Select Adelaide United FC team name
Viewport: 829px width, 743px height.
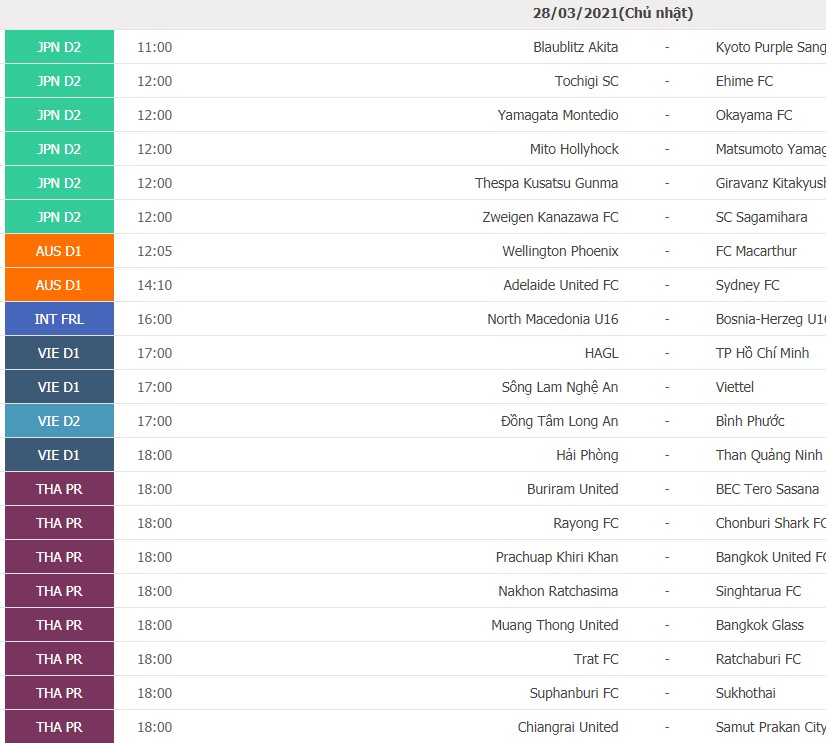click(561, 285)
